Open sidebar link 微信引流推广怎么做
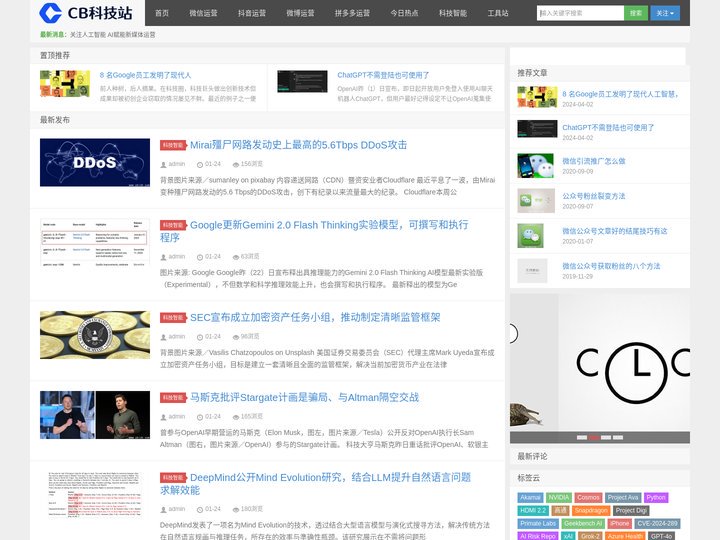Screen dimensions: 720x540 pos(594,161)
